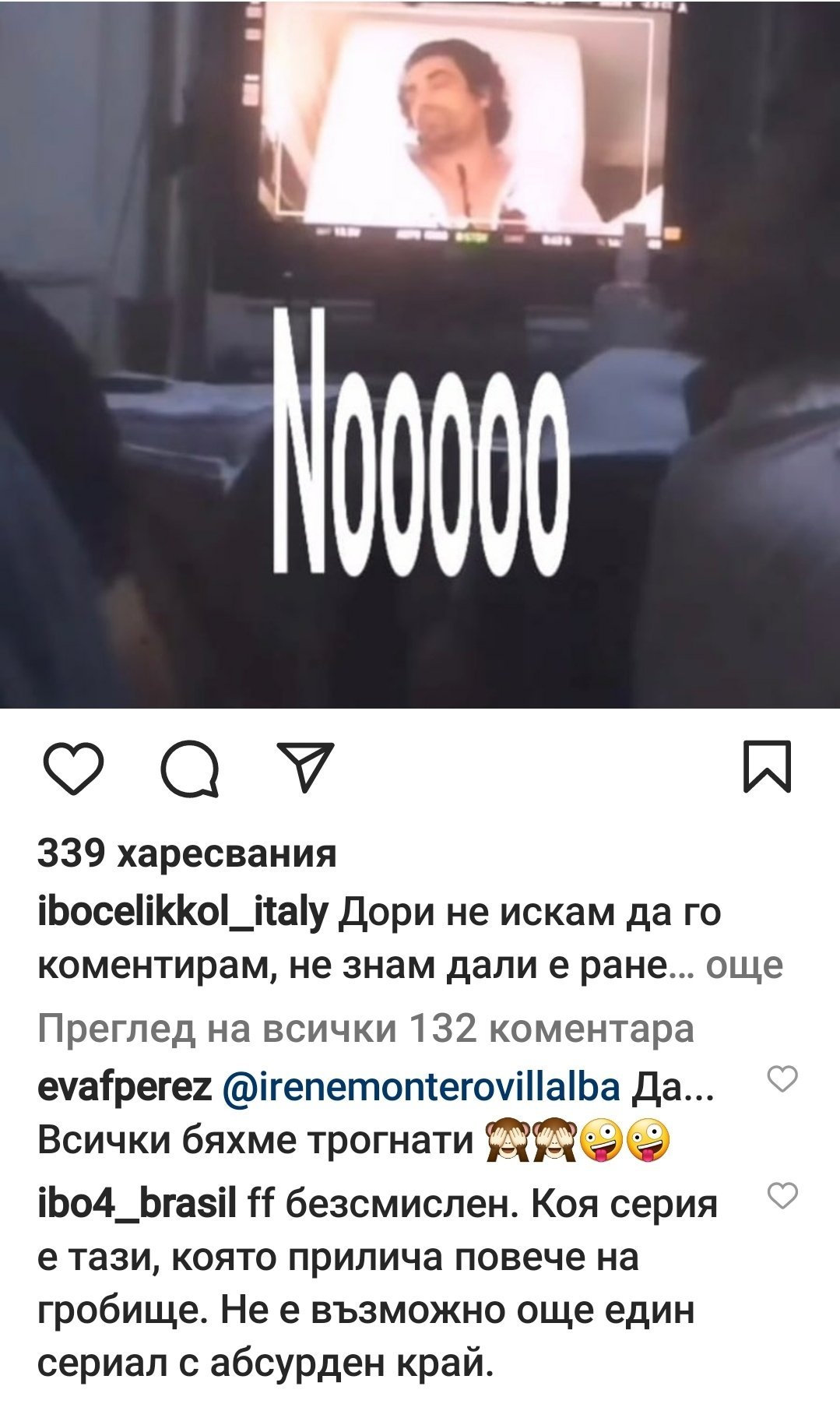Open ibocelikkol_italy profile from caption
This screenshot has height=1425, width=840.
[183, 913]
